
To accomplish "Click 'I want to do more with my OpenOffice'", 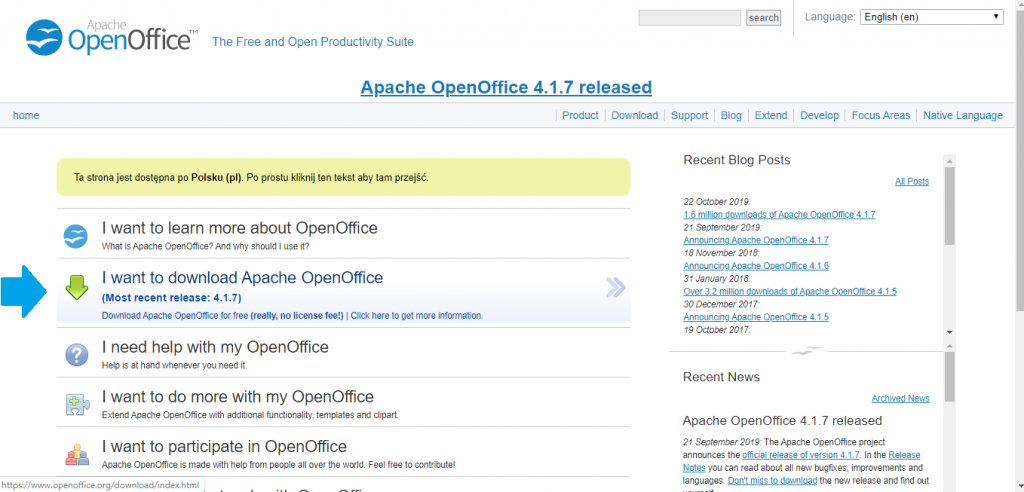I will pos(238,397).
